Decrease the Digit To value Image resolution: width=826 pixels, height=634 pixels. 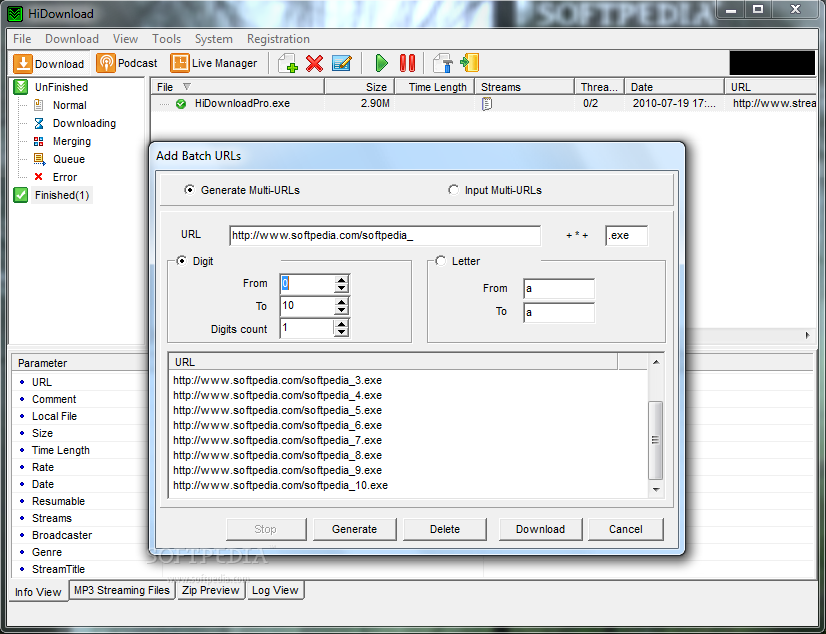click(341, 311)
